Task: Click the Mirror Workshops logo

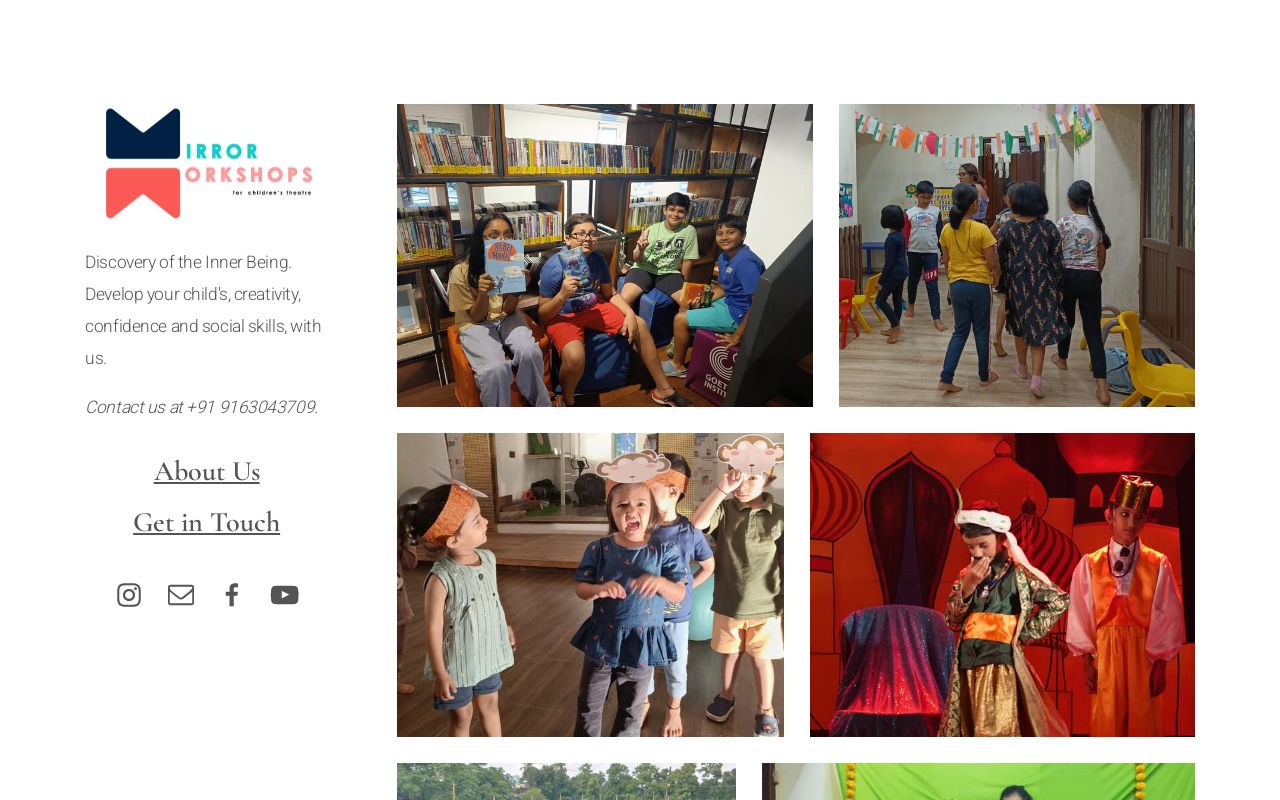Action: click(x=208, y=163)
